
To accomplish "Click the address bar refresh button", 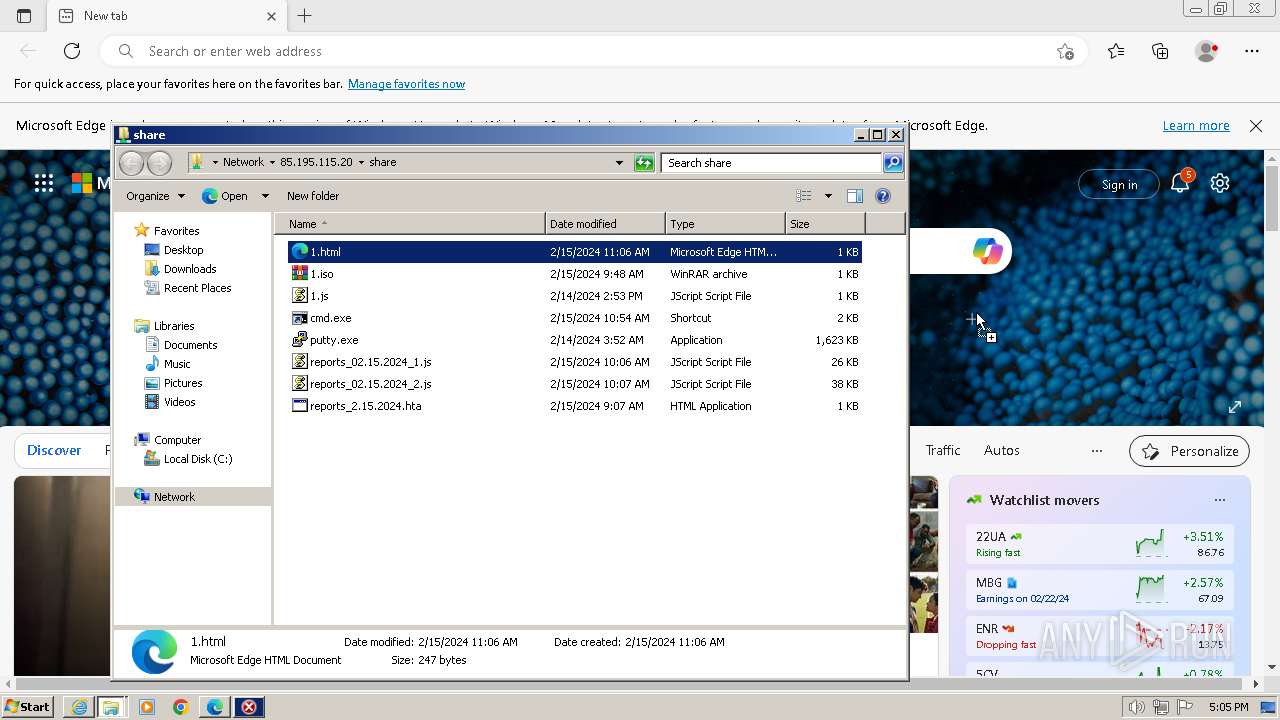I will click(644, 162).
